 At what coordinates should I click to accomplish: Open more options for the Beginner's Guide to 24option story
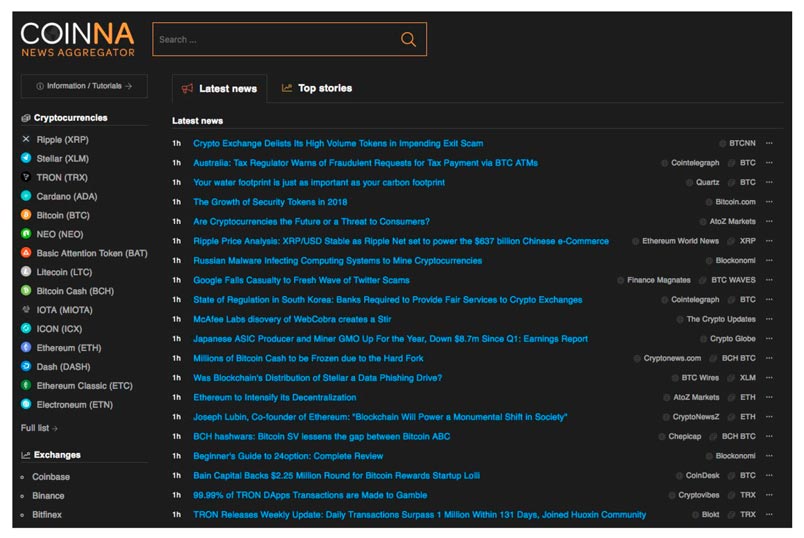(769, 456)
